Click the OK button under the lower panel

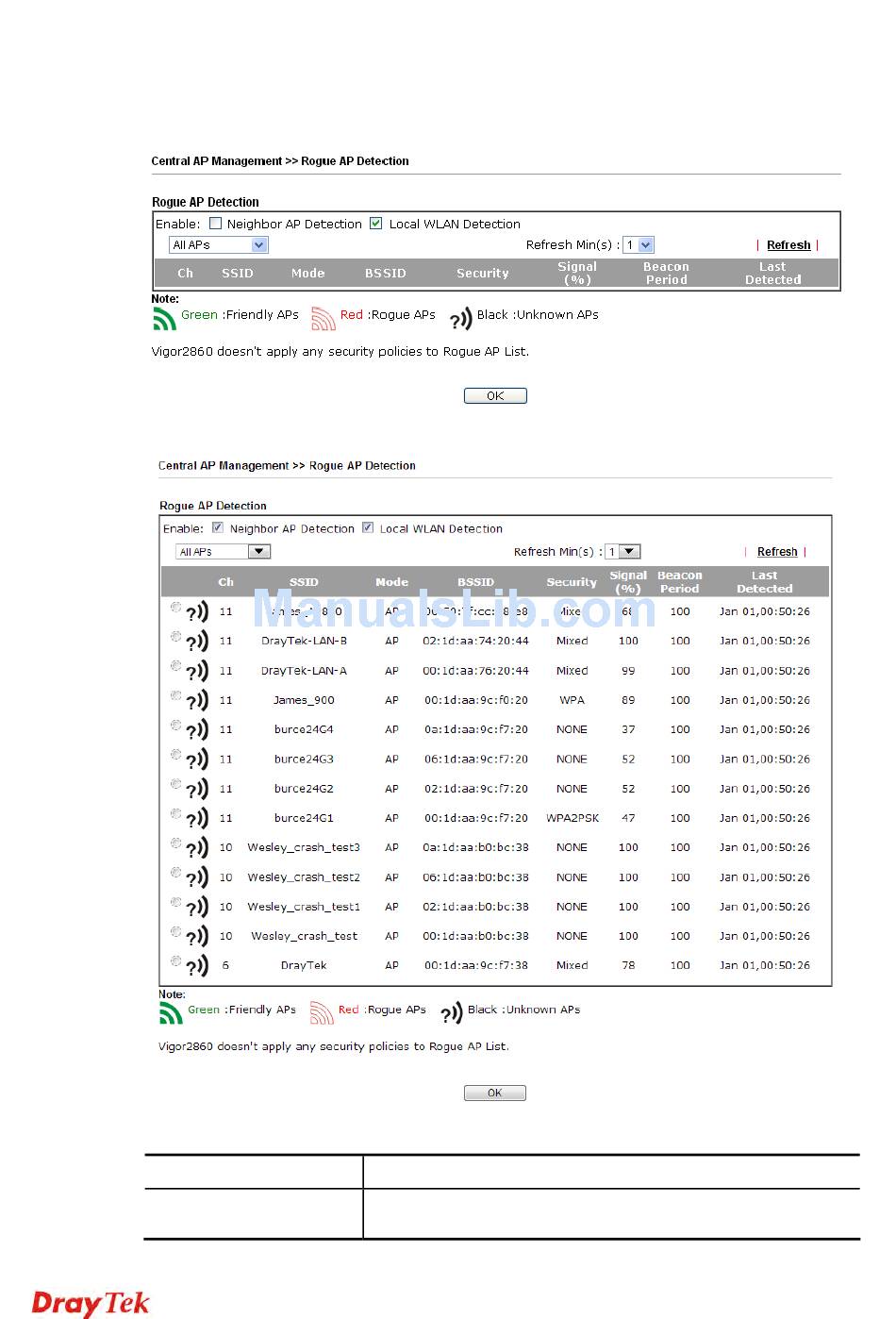coord(495,1094)
